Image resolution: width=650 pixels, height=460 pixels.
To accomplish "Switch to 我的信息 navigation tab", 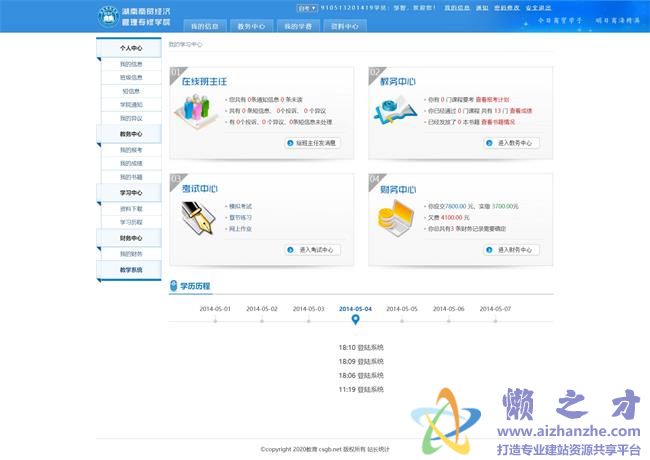I will [205, 26].
